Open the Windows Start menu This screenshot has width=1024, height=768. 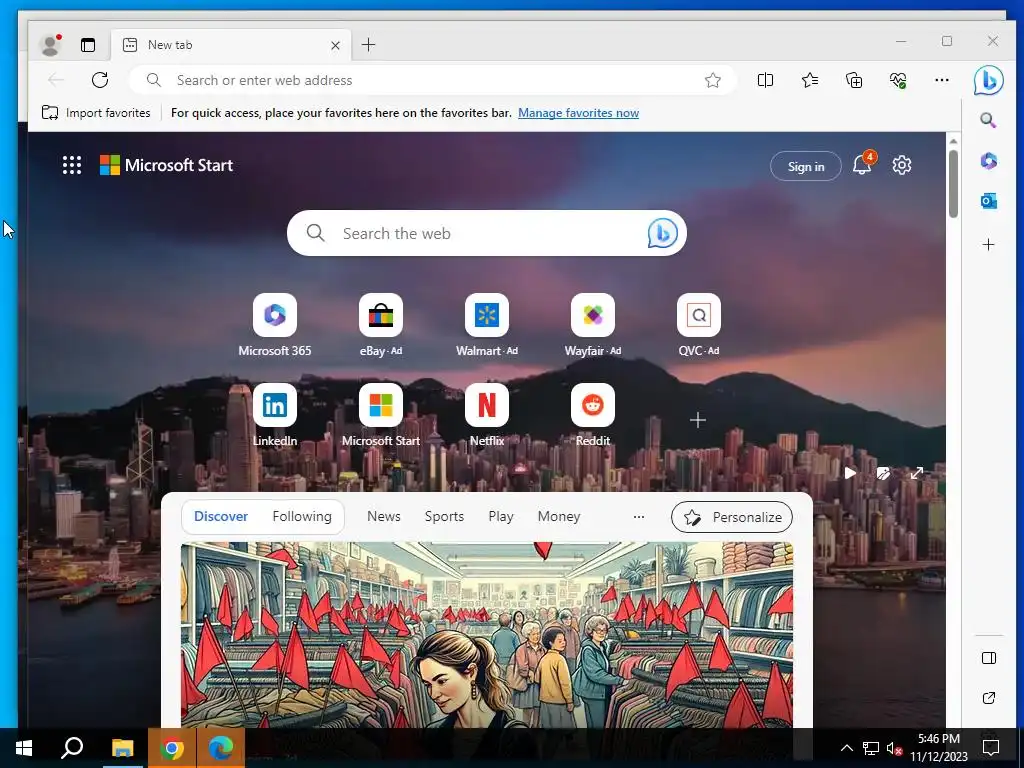[24, 748]
